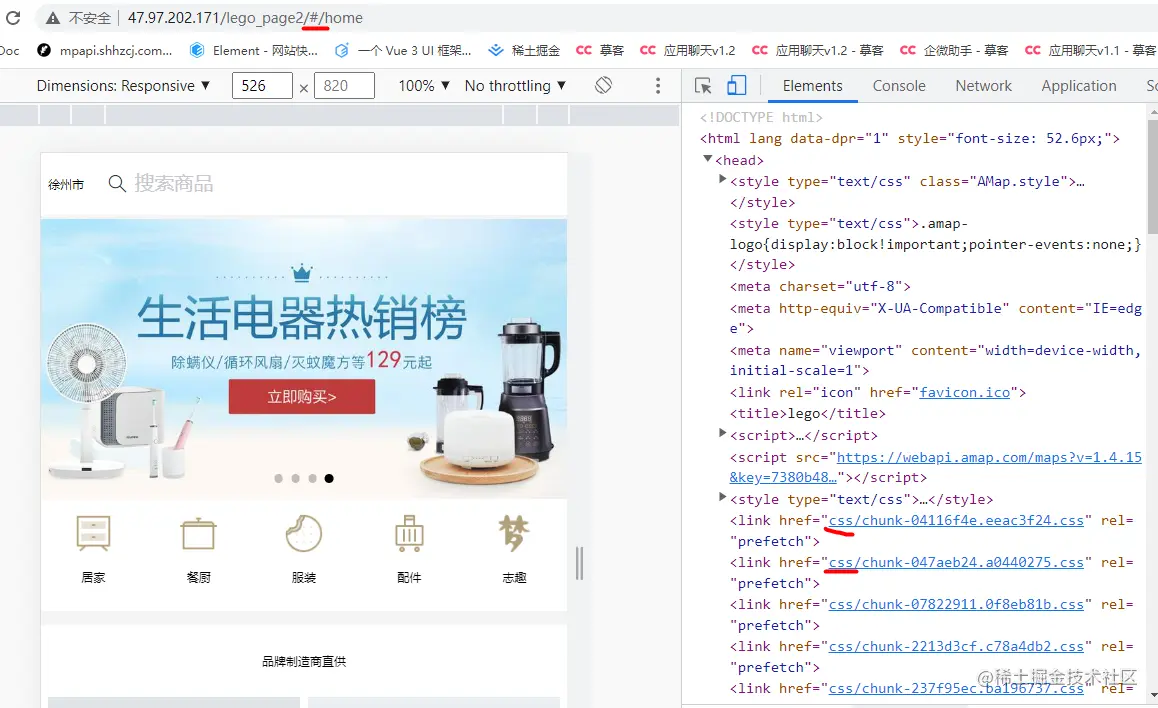Open the device toolbar three-dot menu
This screenshot has height=708, width=1158.
point(657,86)
